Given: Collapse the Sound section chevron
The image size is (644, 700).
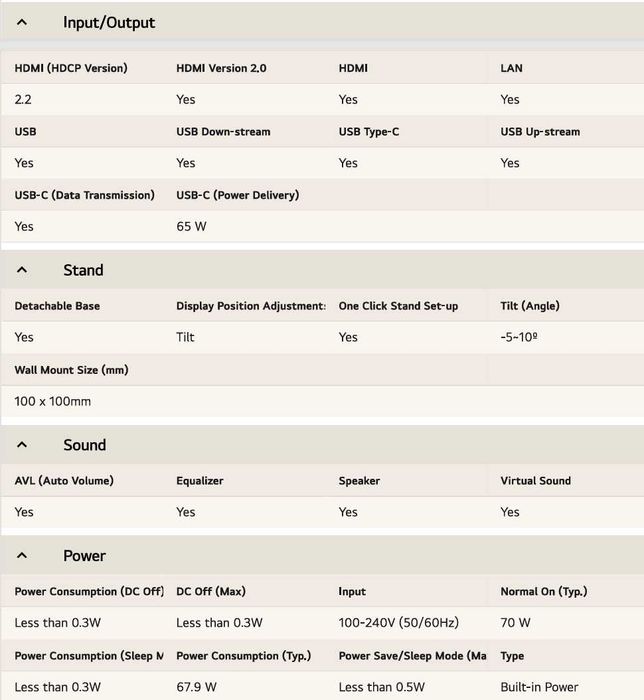Looking at the screenshot, I should (x=22, y=445).
